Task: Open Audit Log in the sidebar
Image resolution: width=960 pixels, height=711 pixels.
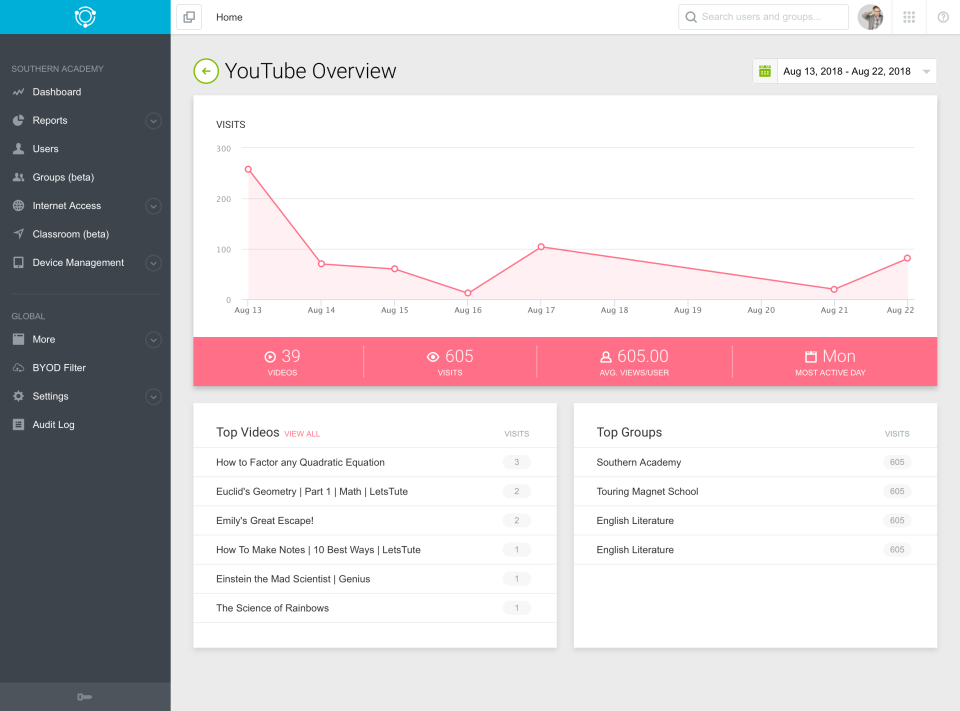Action: click(x=53, y=424)
